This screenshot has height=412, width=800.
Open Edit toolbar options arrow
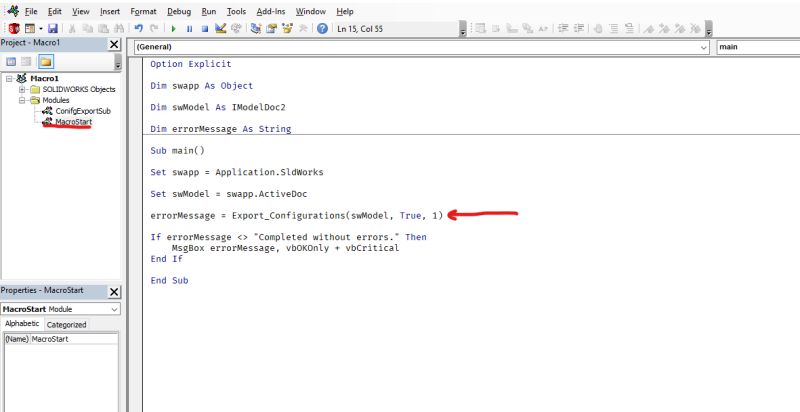[x=709, y=29]
